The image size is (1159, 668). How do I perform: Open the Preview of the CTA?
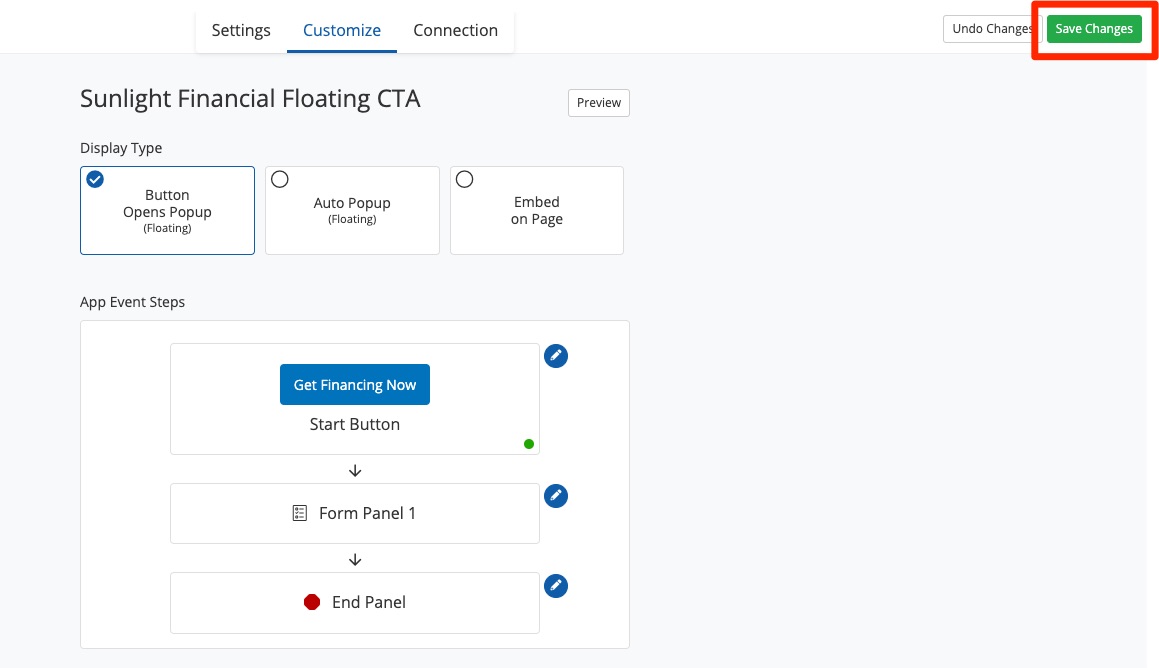[x=599, y=103]
